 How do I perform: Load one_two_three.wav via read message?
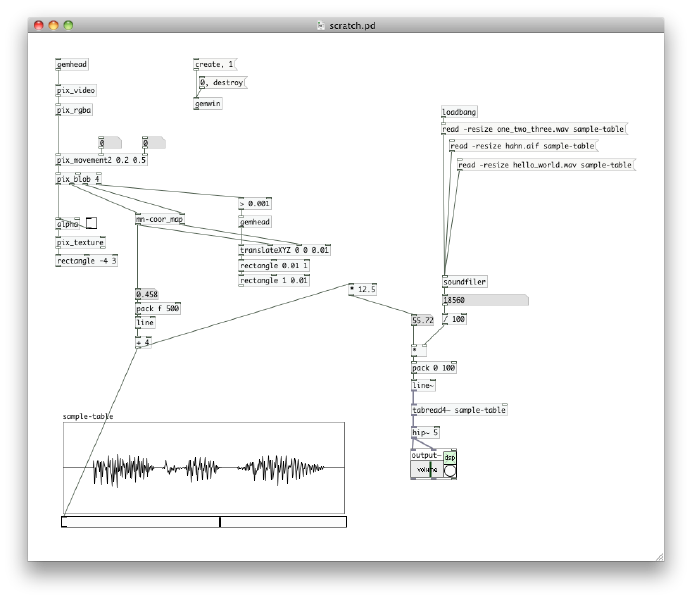point(533,129)
